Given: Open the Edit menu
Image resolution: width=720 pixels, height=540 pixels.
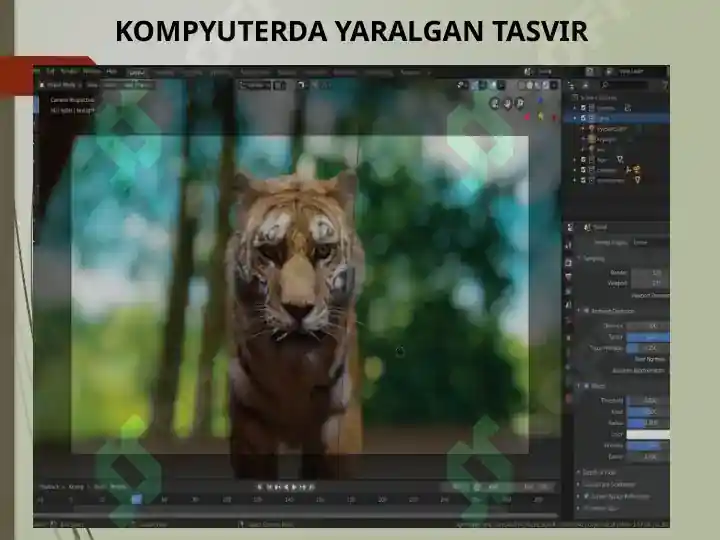Looking at the screenshot, I should click(x=51, y=71).
